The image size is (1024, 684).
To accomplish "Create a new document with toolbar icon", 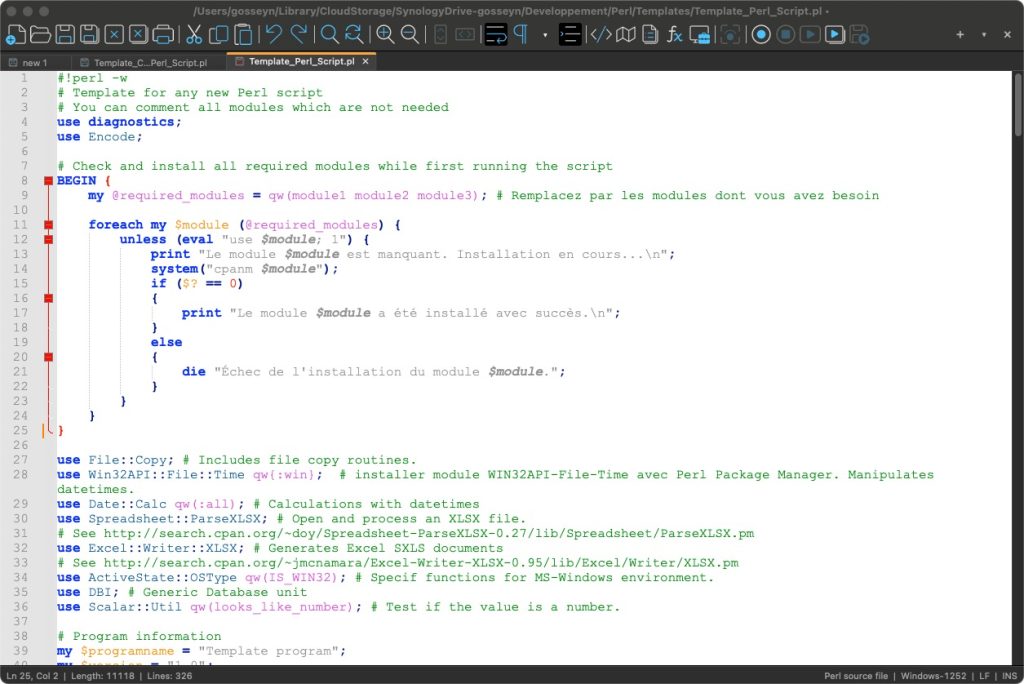I will tap(16, 35).
